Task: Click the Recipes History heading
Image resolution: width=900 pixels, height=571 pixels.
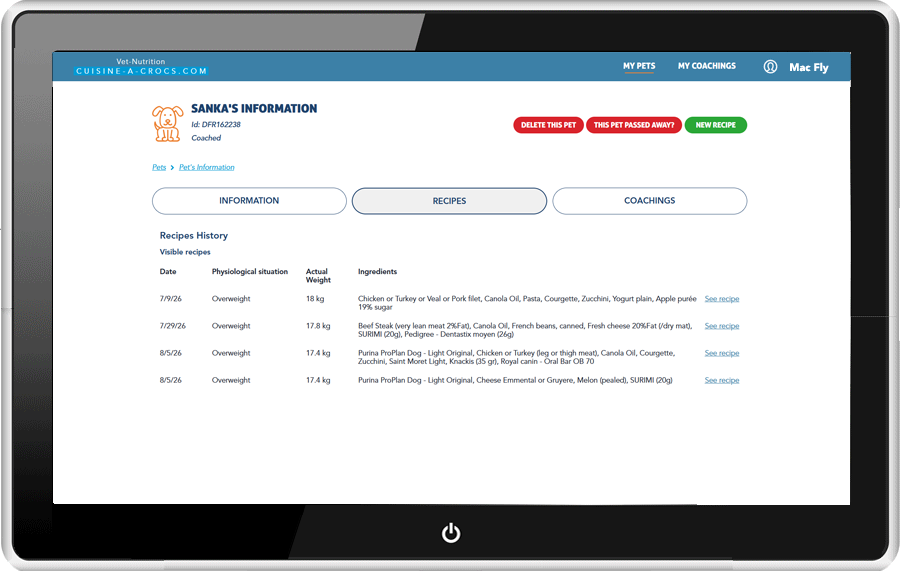Action: click(x=193, y=236)
